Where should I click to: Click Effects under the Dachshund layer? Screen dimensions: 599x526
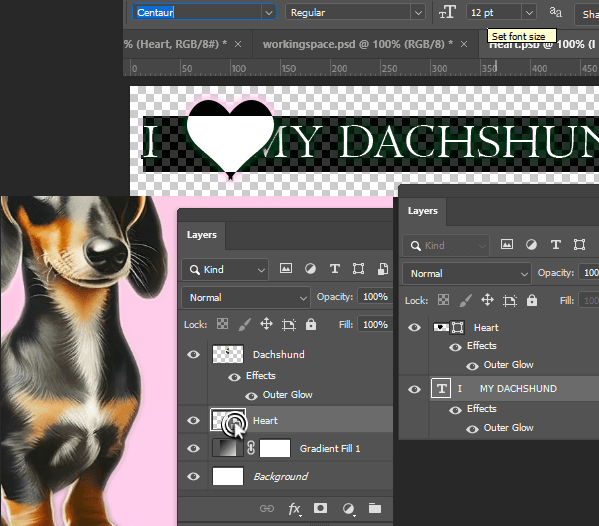click(261, 376)
